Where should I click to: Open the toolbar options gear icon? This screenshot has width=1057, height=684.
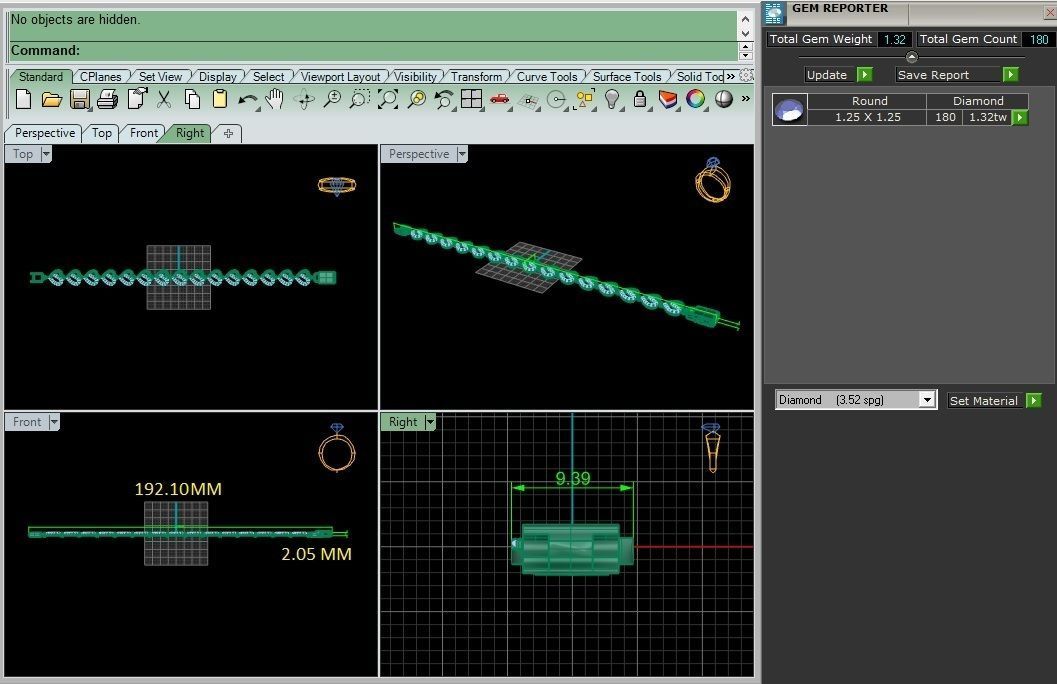tap(746, 75)
